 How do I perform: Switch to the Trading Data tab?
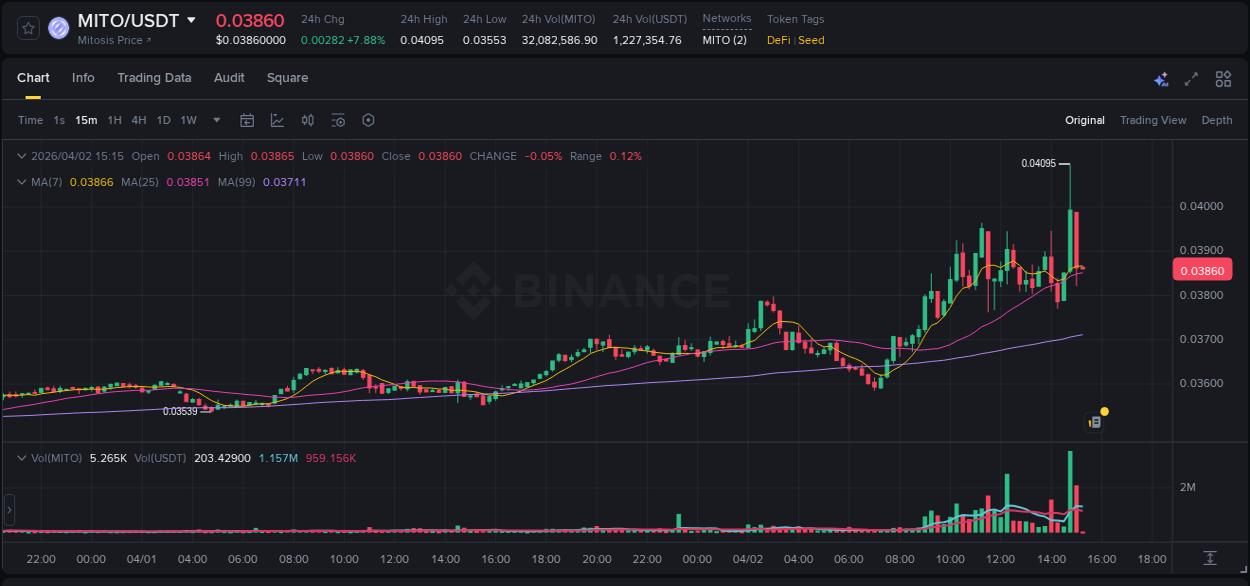pos(154,77)
